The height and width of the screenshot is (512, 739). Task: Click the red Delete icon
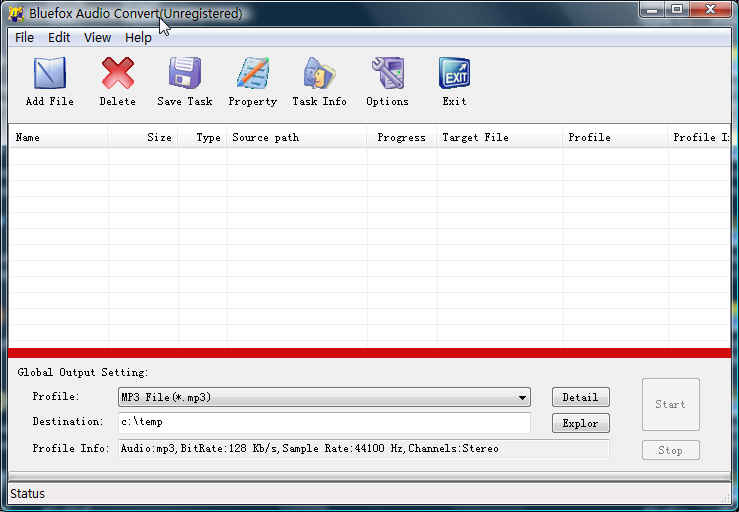point(118,73)
